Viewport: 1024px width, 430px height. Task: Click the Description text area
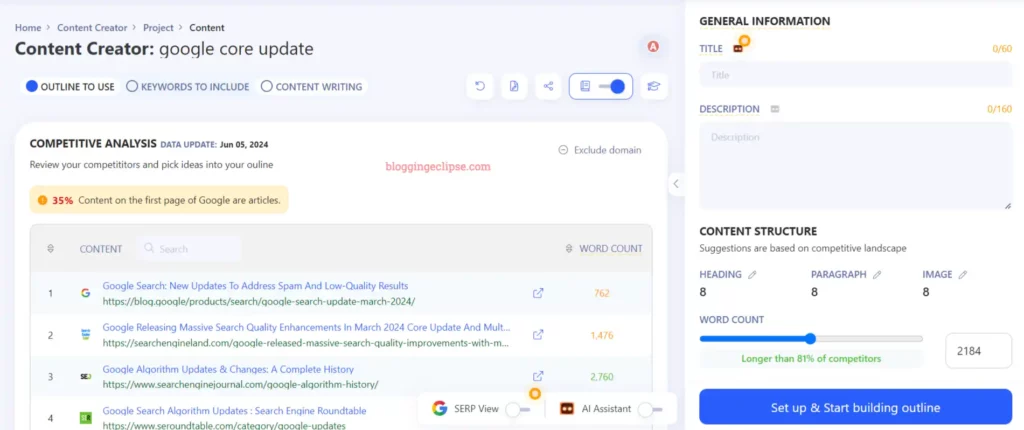coord(856,166)
